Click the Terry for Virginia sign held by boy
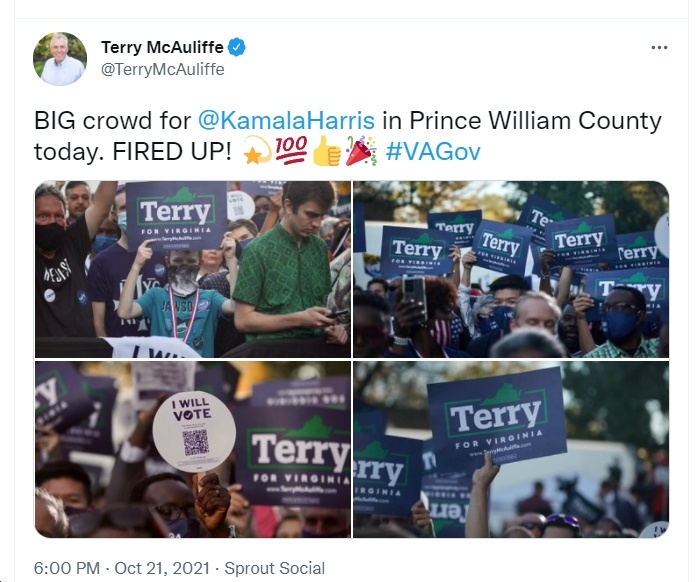The width and height of the screenshot is (698, 582). click(x=176, y=216)
